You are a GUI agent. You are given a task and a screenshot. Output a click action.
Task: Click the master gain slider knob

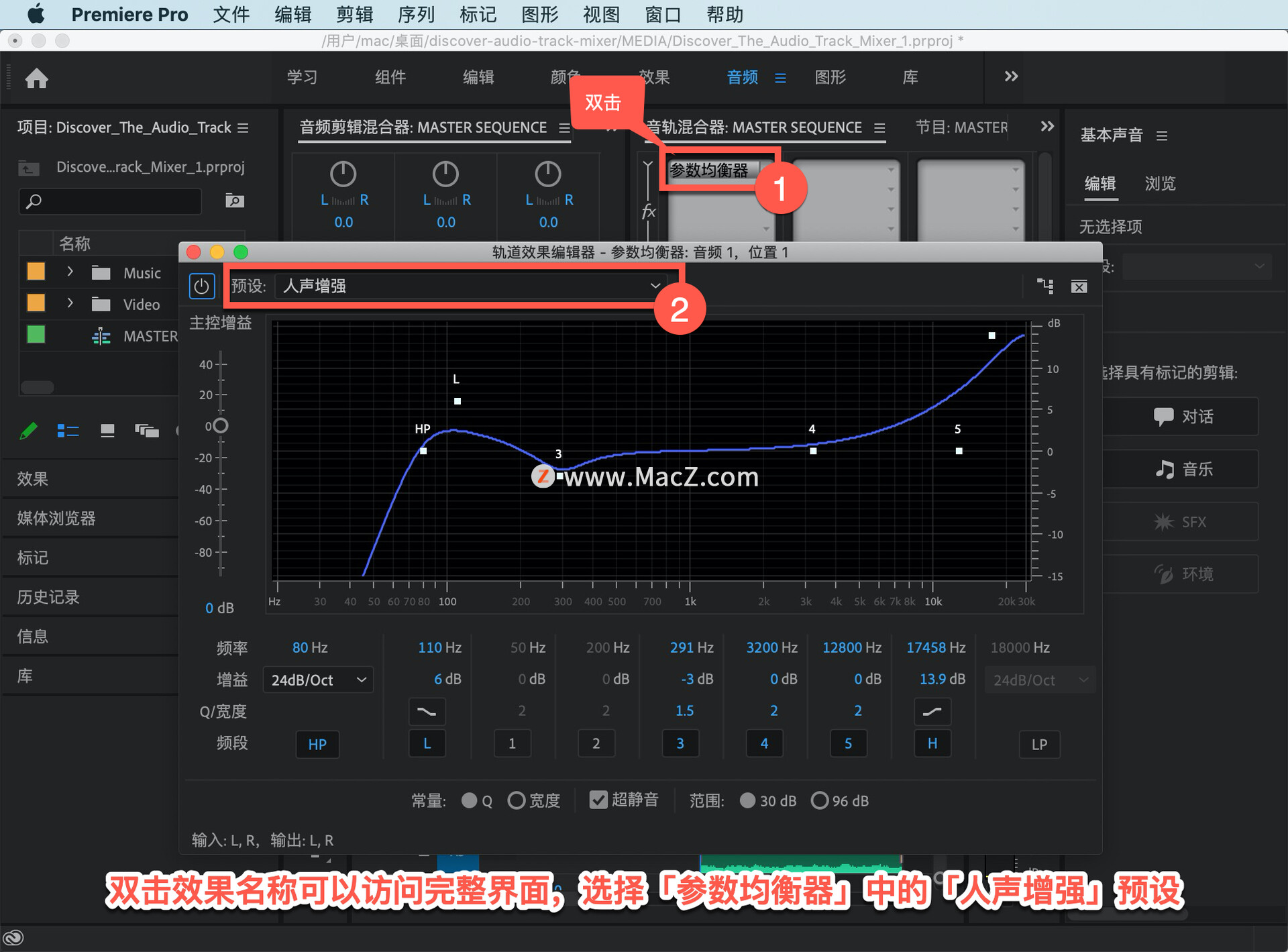click(x=220, y=425)
